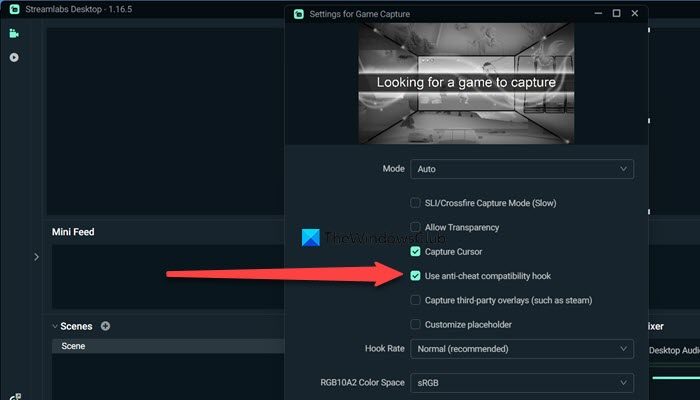
Task: Click the Scenes section title
Action: 76,326
